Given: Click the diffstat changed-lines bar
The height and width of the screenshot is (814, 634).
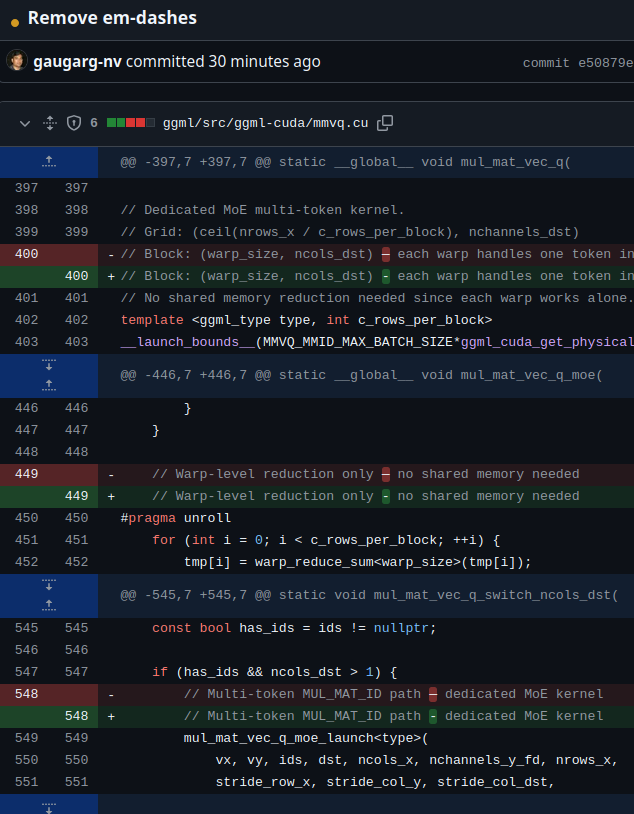Looking at the screenshot, I should (x=131, y=123).
